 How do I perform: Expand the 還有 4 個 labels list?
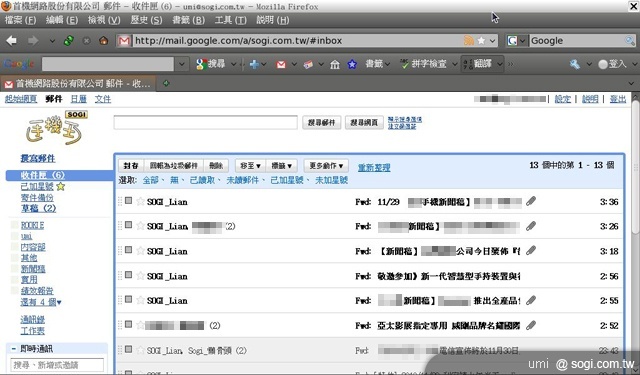(41, 302)
